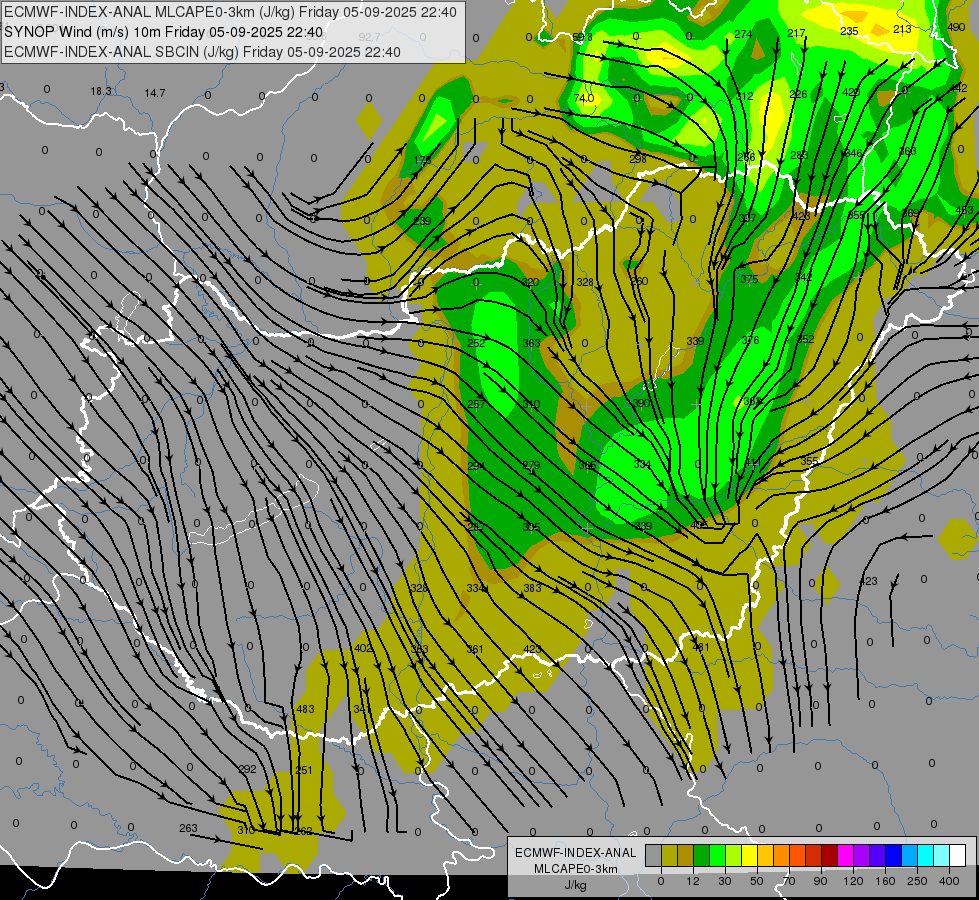Click the map value '14.7'
The image size is (979, 900).
[x=155, y=93]
